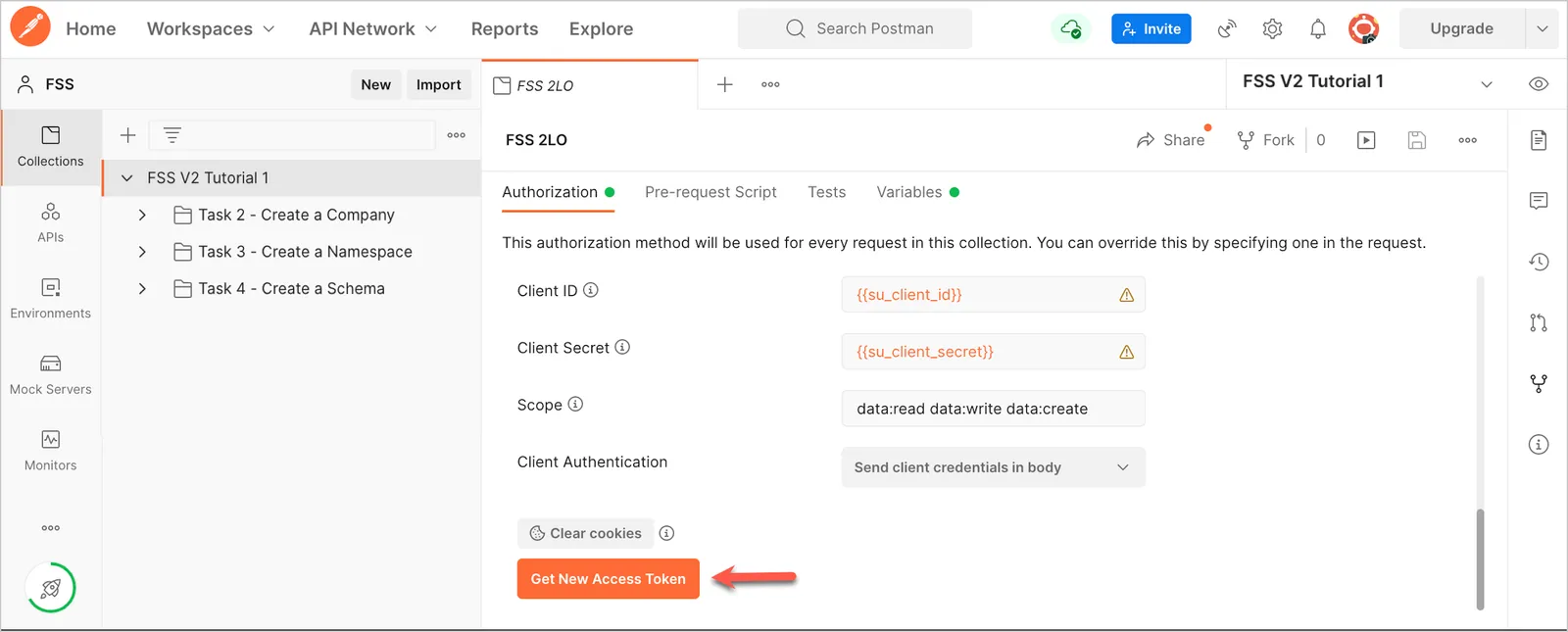The width and height of the screenshot is (1568, 632).
Task: Click the Fork button
Action: click(1265, 140)
